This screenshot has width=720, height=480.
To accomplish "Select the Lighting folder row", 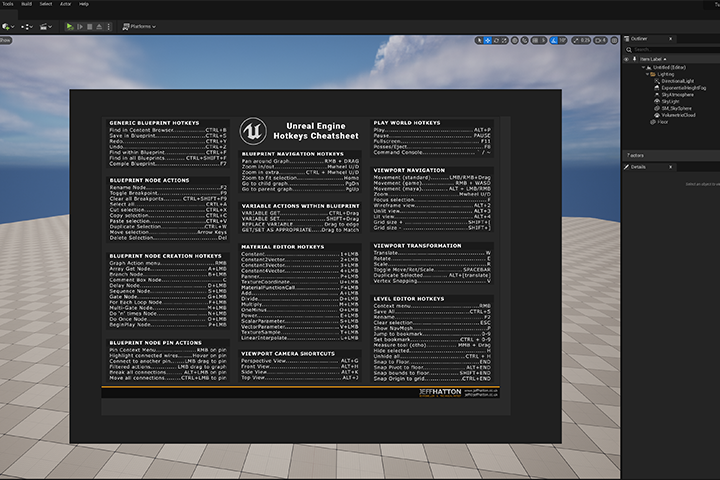I will 665,74.
